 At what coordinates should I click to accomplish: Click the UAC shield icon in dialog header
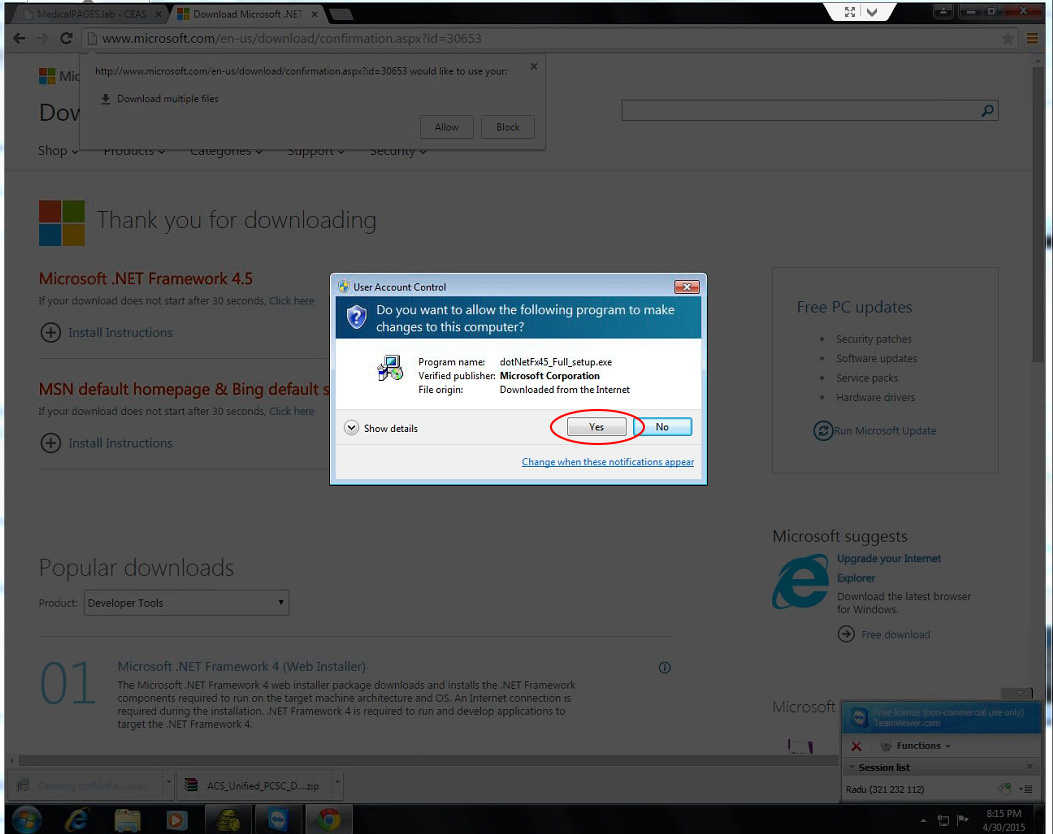pyautogui.click(x=357, y=316)
